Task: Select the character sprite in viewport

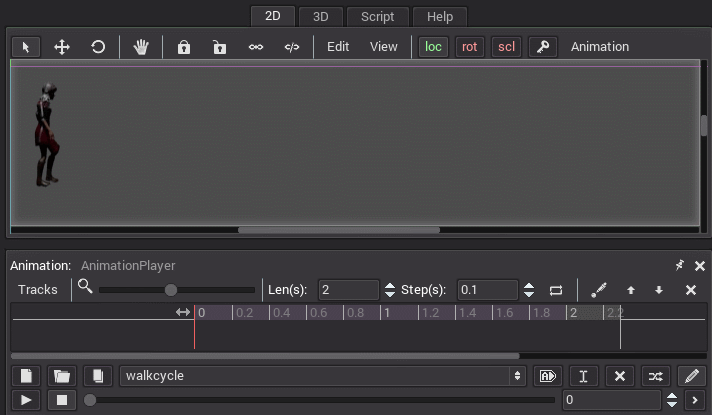Action: coord(47,134)
